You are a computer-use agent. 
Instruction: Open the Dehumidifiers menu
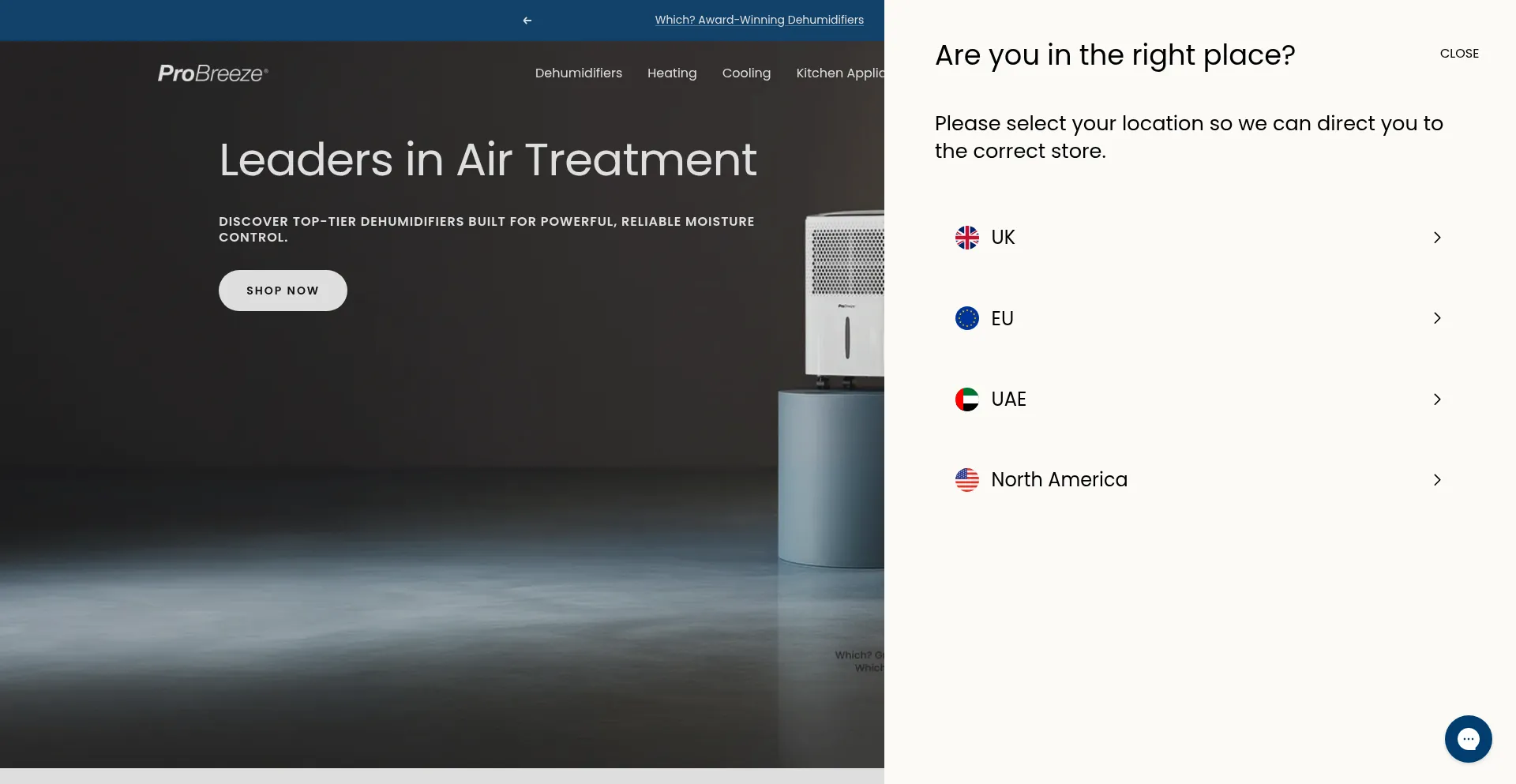[x=578, y=73]
